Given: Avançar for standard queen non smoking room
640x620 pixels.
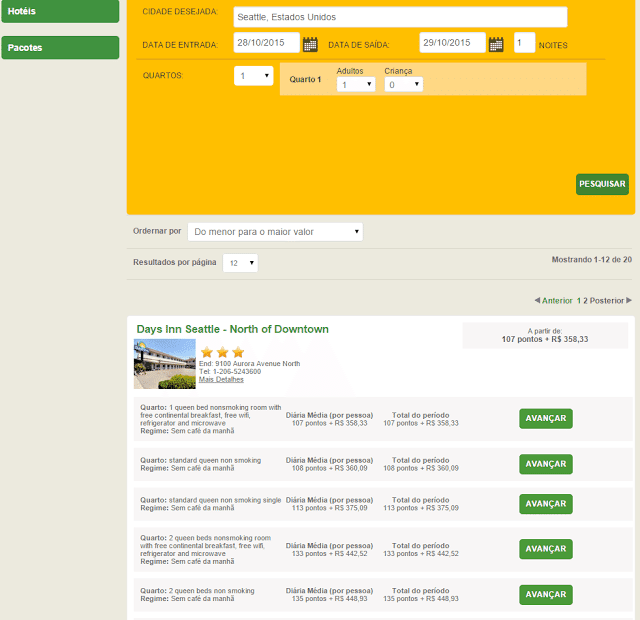Looking at the screenshot, I should pos(546,464).
